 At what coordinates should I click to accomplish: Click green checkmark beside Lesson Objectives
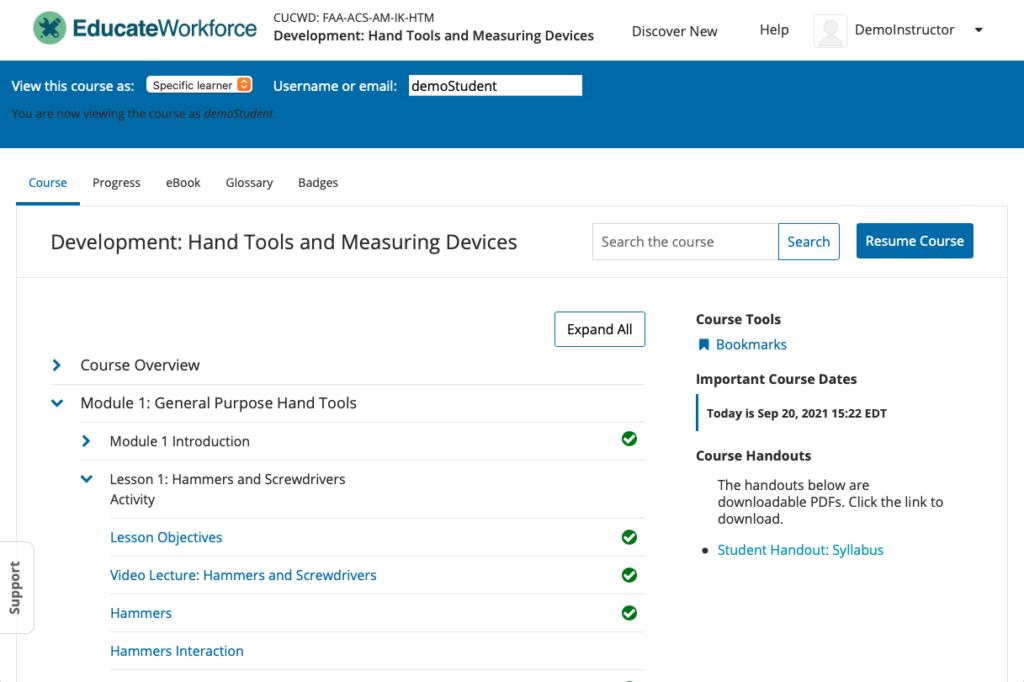629,537
